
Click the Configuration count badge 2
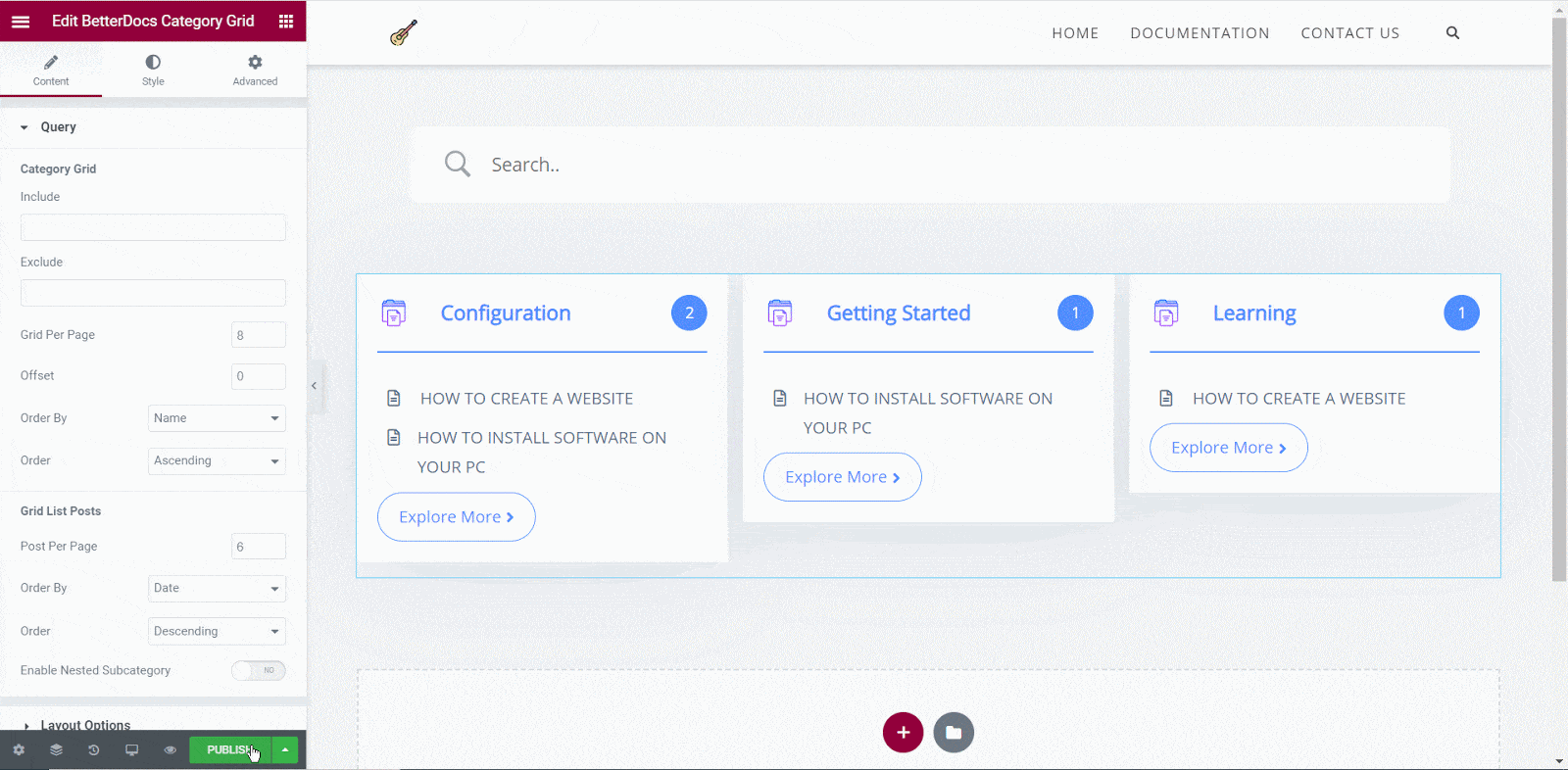pos(689,313)
